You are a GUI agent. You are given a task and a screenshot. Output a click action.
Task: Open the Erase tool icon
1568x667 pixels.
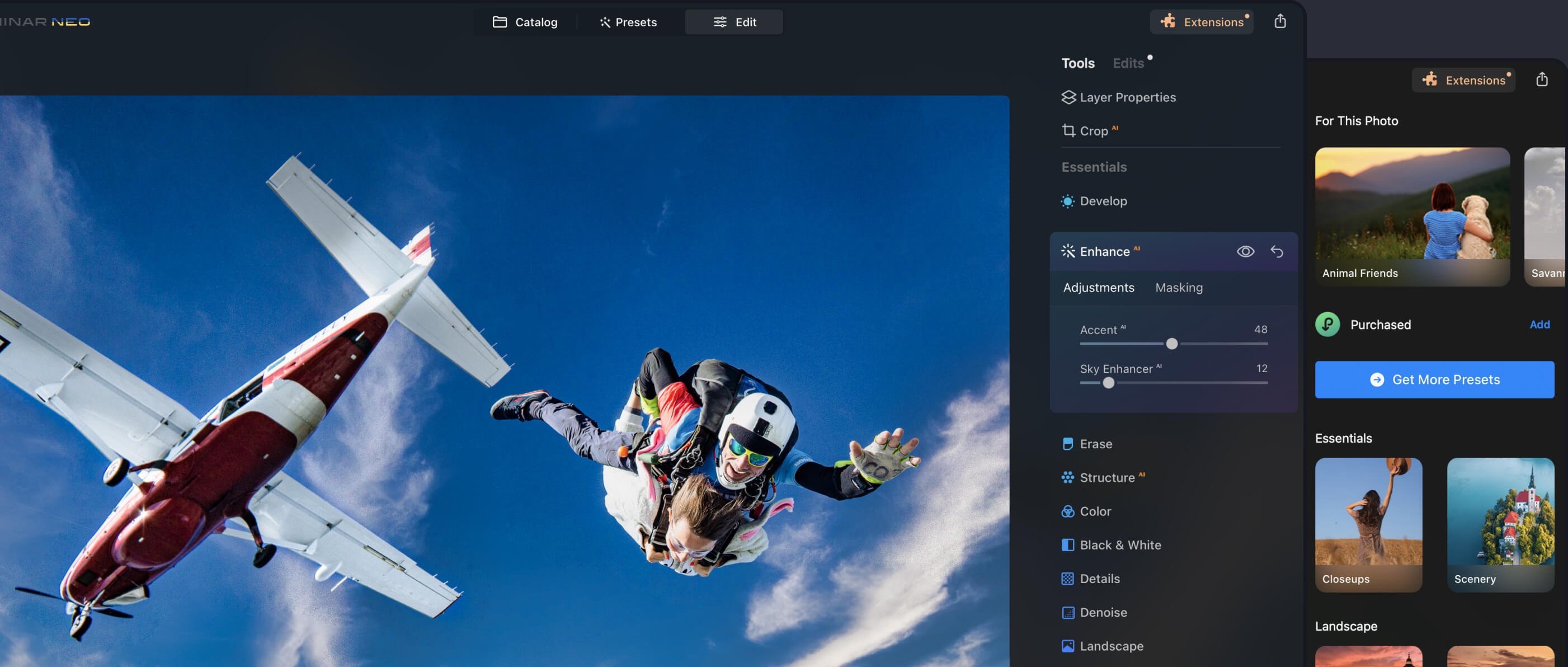point(1068,443)
